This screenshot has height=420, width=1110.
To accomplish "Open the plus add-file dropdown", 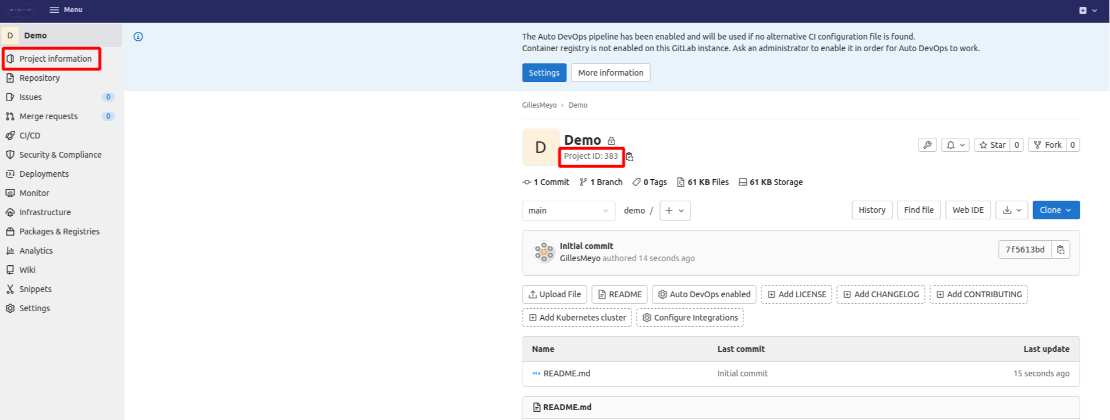I will pos(675,210).
